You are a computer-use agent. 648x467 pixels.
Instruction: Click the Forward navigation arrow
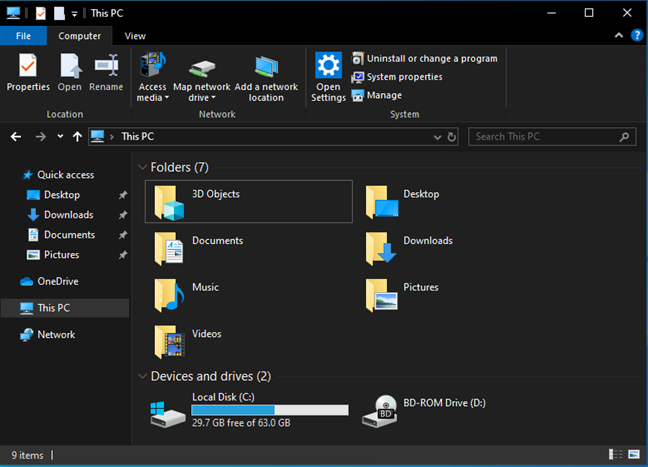pyautogui.click(x=40, y=136)
